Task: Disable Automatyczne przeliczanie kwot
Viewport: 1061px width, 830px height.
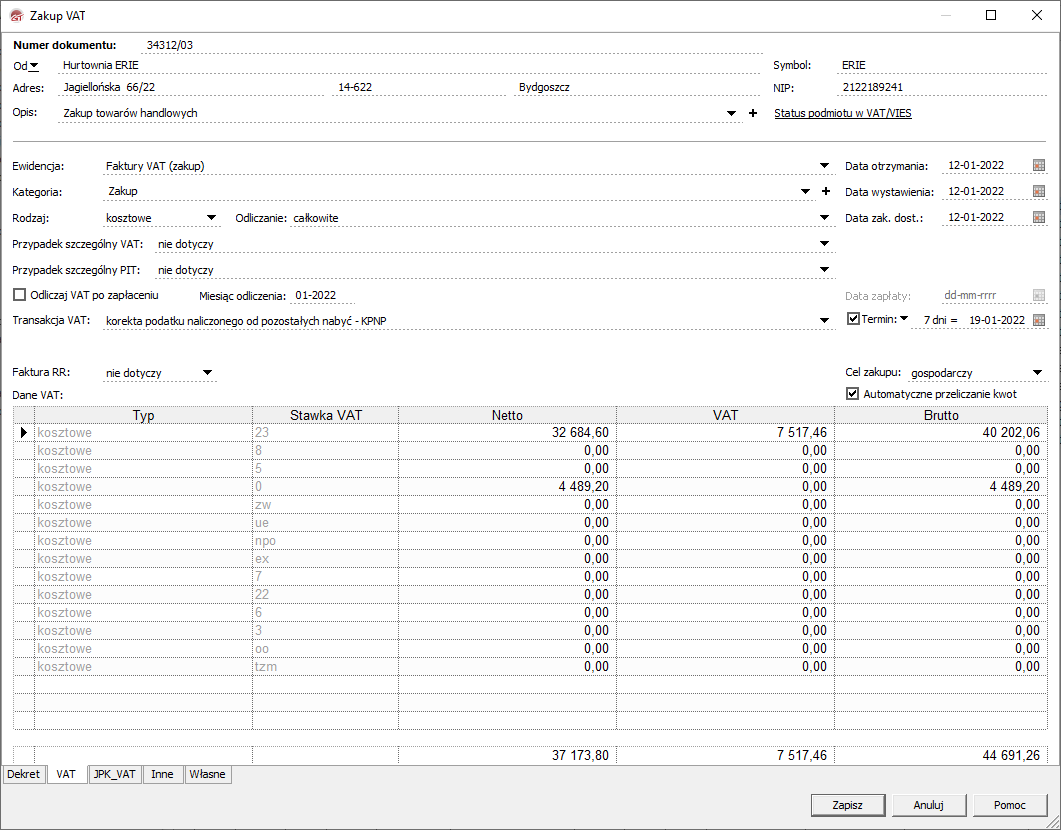Action: [853, 394]
